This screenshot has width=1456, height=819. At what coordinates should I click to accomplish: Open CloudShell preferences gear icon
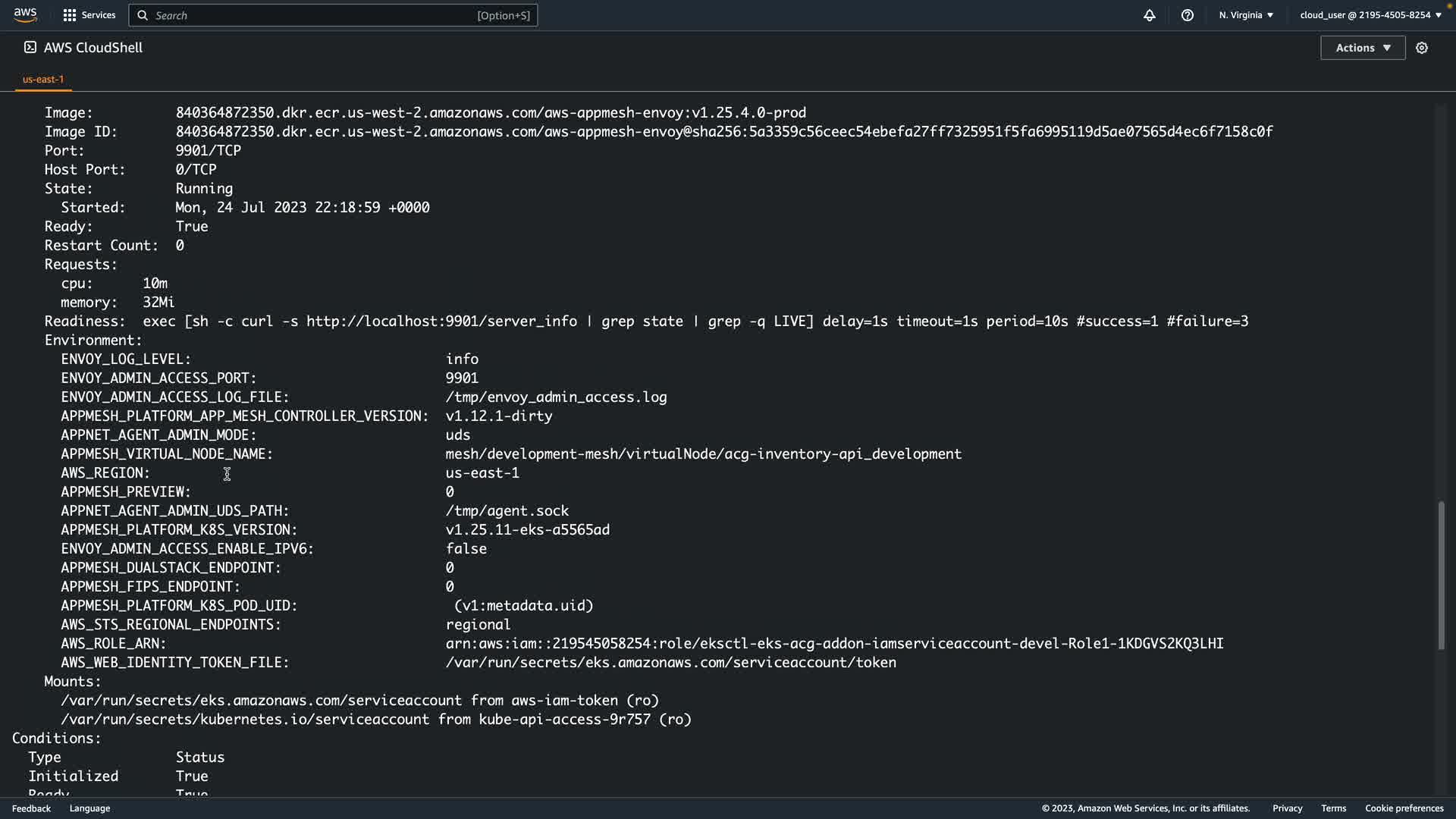pyautogui.click(x=1422, y=48)
